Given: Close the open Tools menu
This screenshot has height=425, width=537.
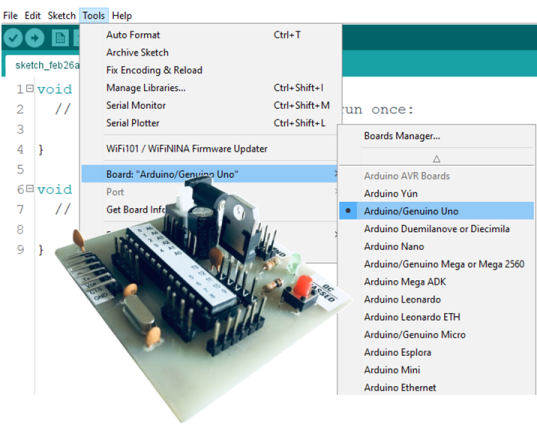Looking at the screenshot, I should point(93,16).
